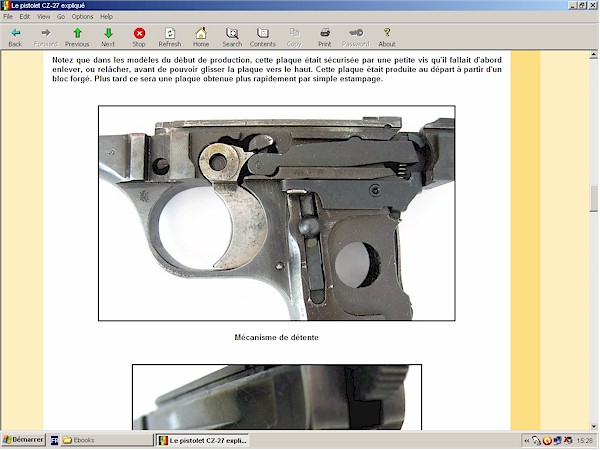The height and width of the screenshot is (450, 600).
Task: Click the greyed Forward arrow icon
Action: 46,33
